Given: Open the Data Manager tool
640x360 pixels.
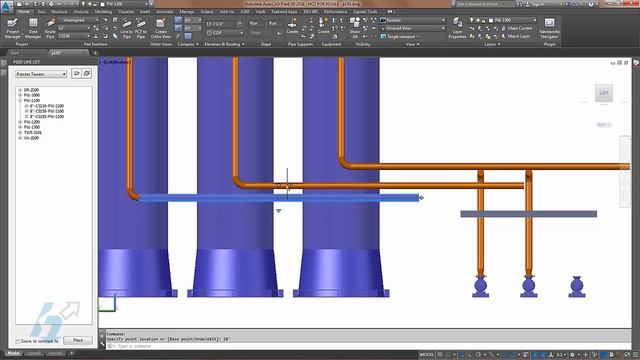Looking at the screenshot, I should coord(33,28).
